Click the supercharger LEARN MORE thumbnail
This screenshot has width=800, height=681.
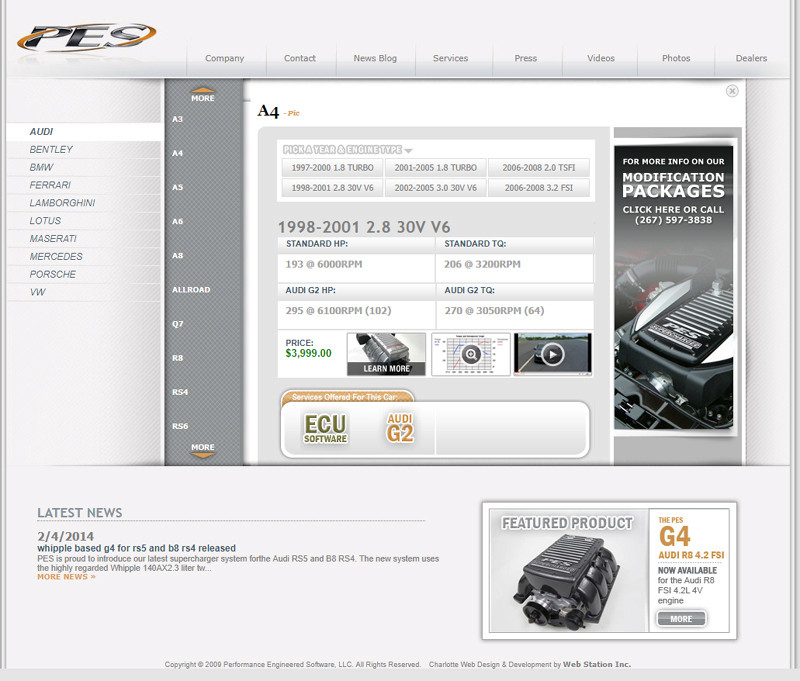pyautogui.click(x=386, y=354)
